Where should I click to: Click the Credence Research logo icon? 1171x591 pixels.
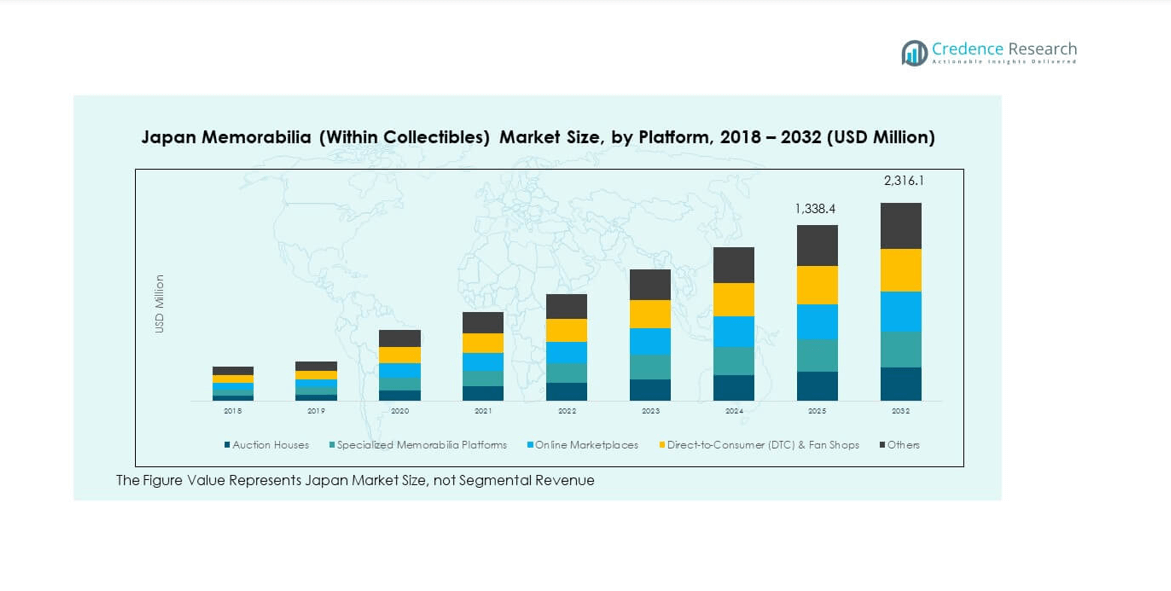pos(914,53)
